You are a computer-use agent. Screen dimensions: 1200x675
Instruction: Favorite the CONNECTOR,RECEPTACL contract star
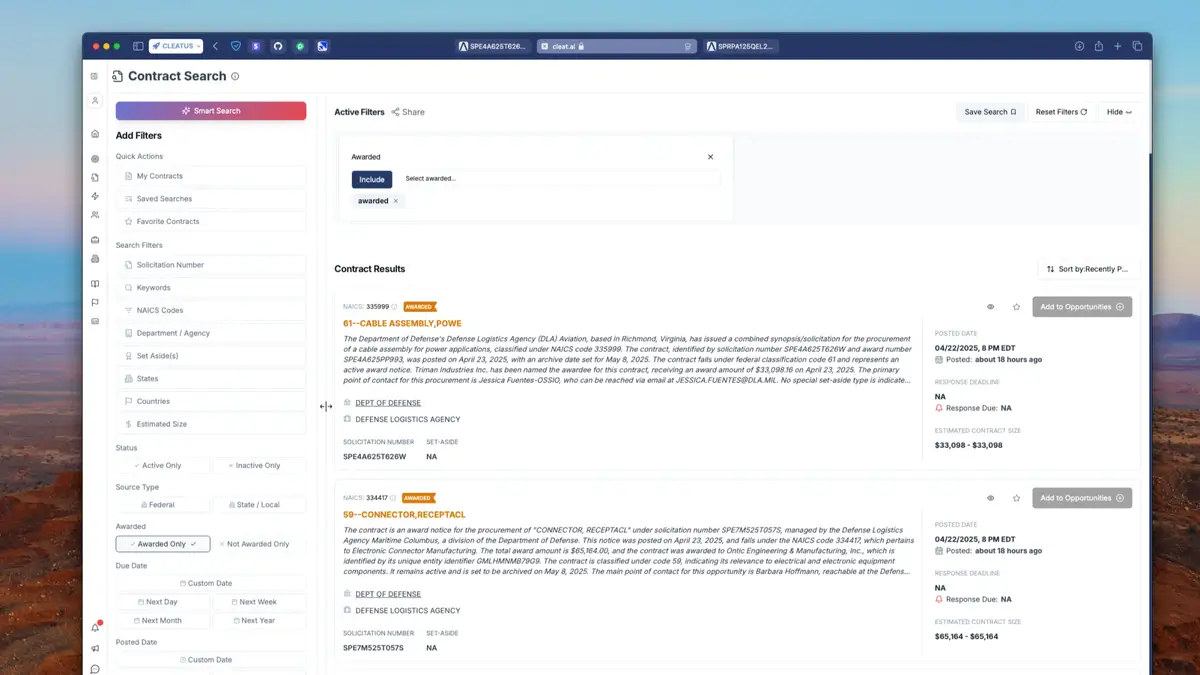[1016, 498]
